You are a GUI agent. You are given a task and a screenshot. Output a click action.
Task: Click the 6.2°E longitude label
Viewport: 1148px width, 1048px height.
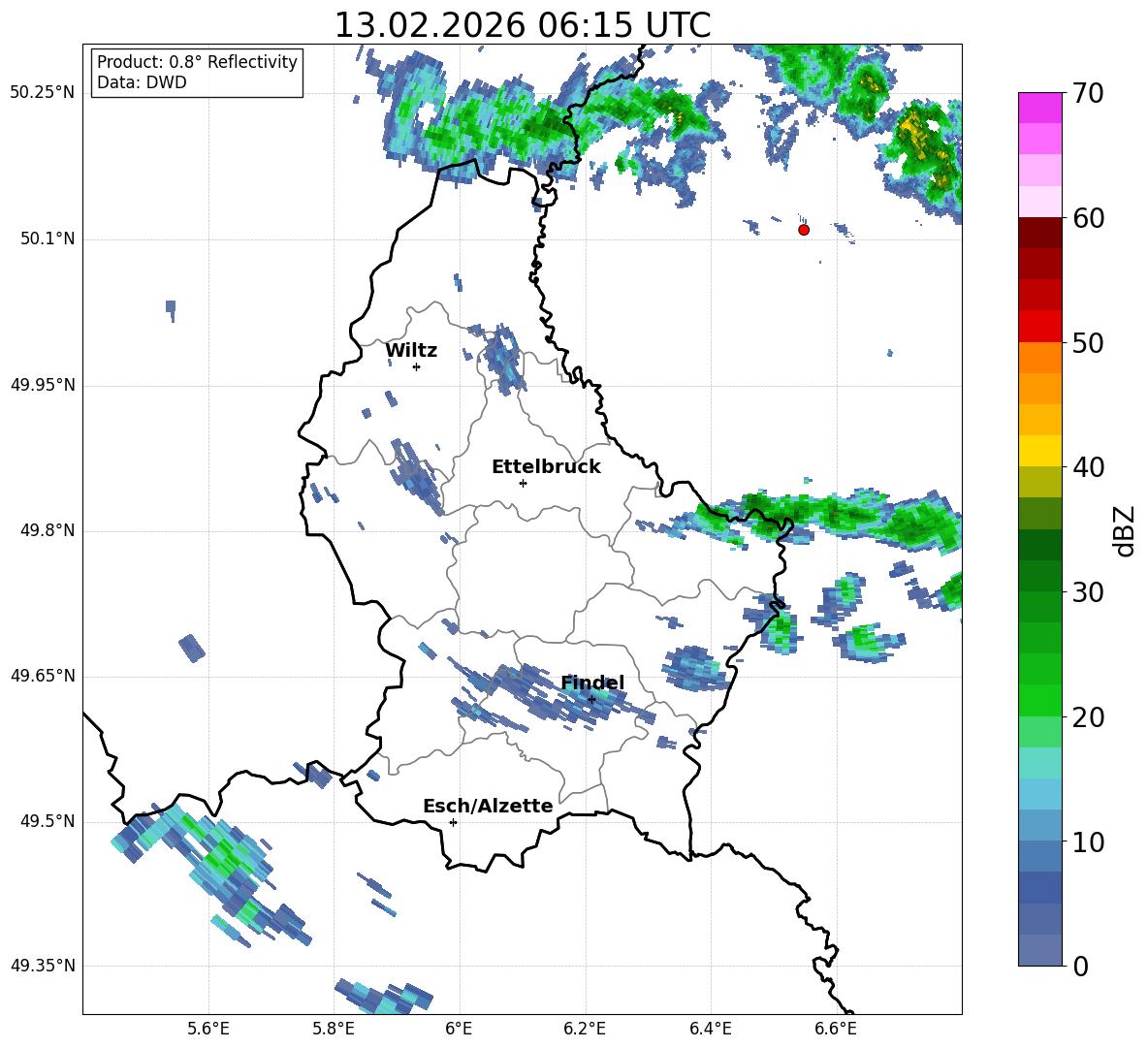[x=585, y=1029]
